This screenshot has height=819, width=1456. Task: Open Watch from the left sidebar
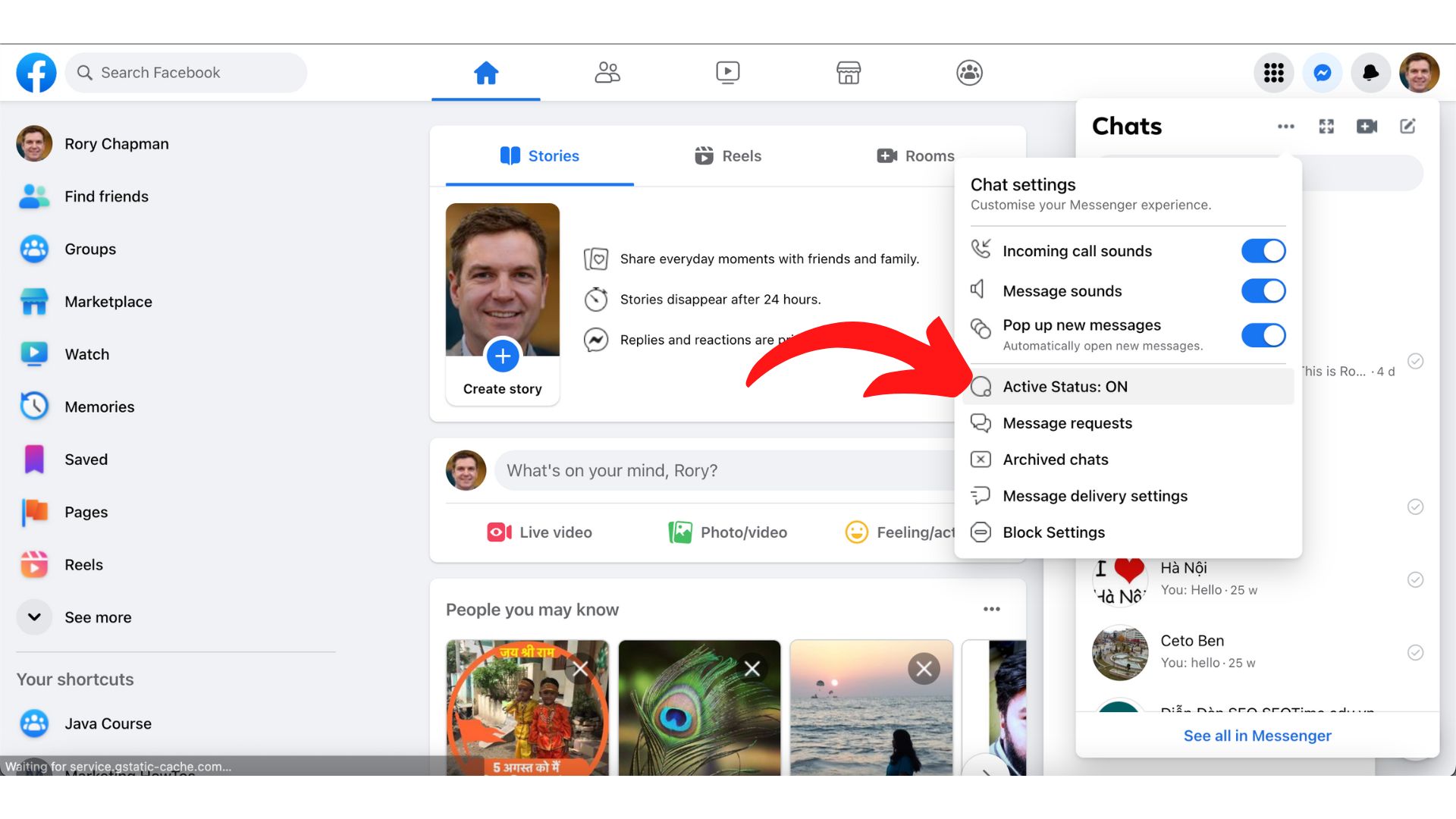(86, 353)
